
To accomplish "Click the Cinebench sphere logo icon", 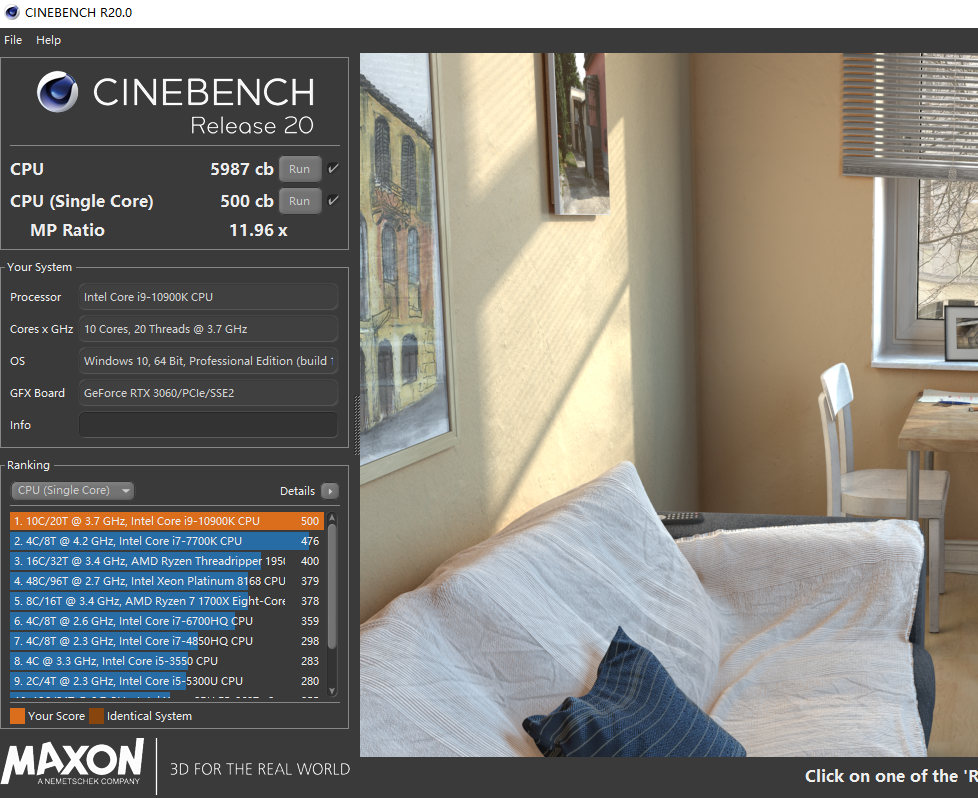I will click(57, 92).
